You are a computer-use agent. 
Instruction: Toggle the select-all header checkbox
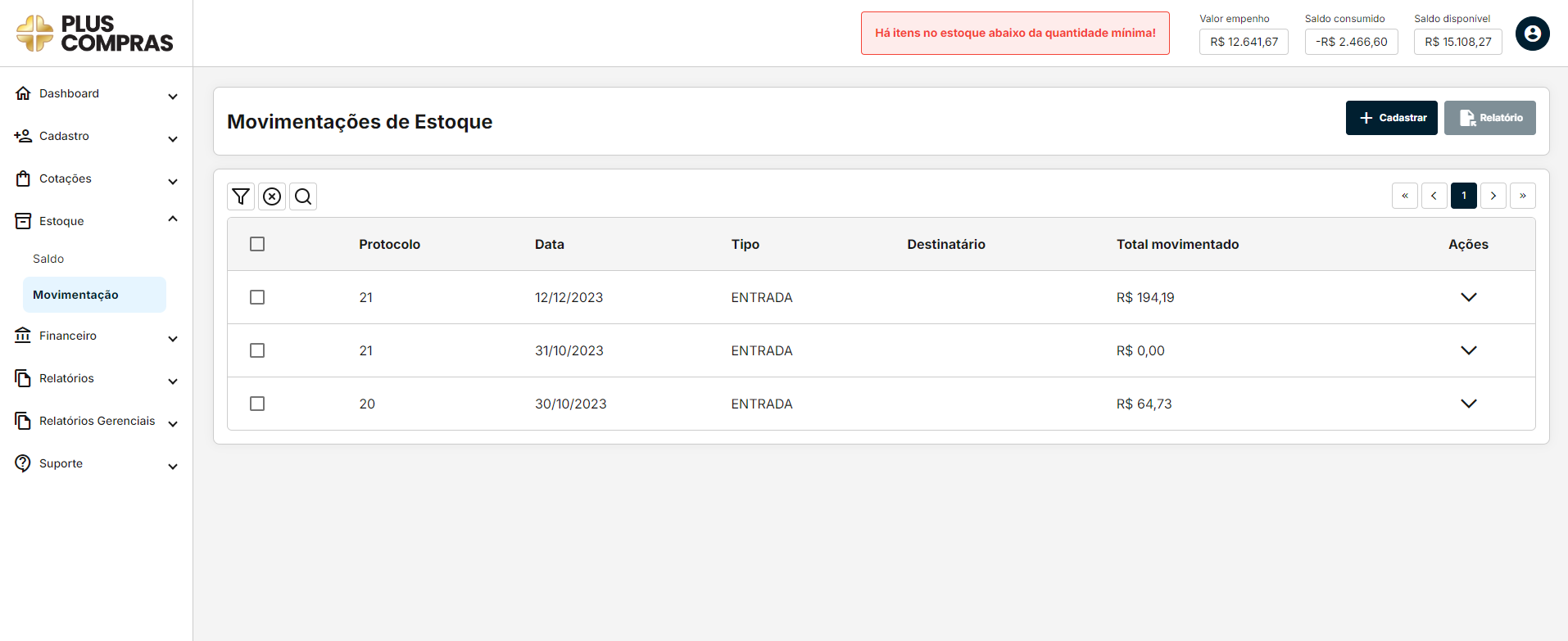click(x=257, y=244)
